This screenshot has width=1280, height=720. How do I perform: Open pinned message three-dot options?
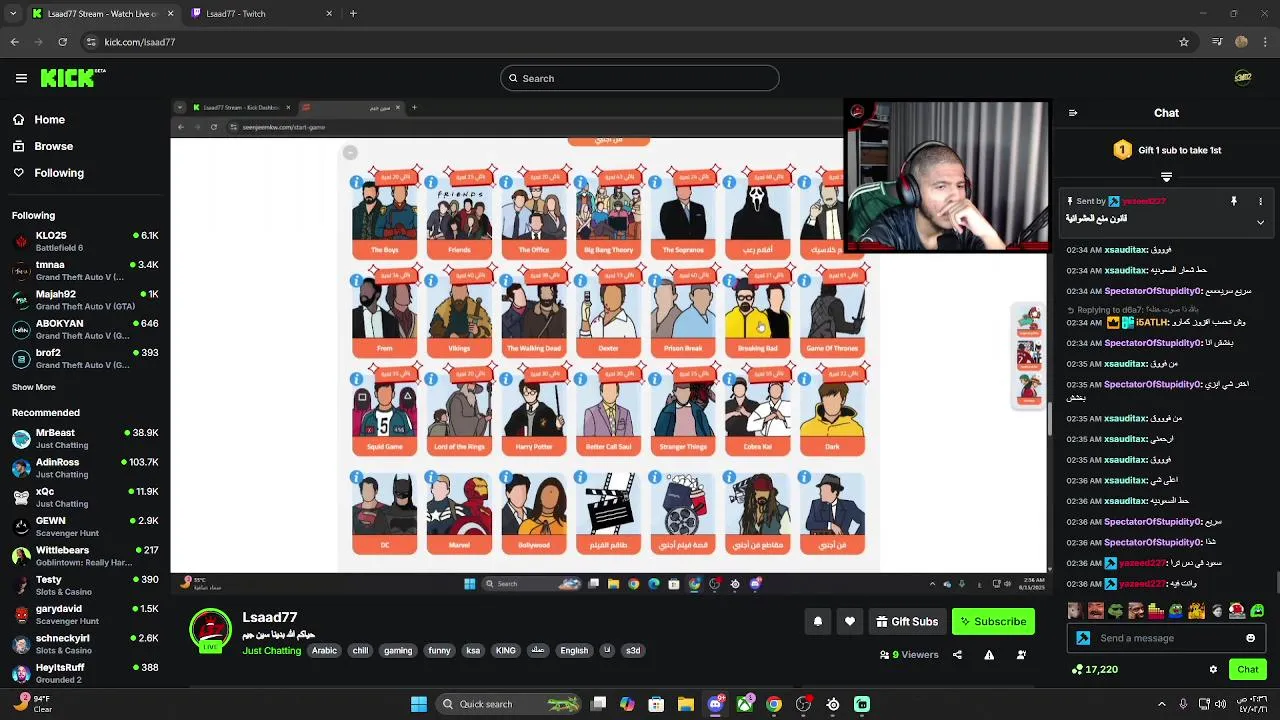(1260, 201)
